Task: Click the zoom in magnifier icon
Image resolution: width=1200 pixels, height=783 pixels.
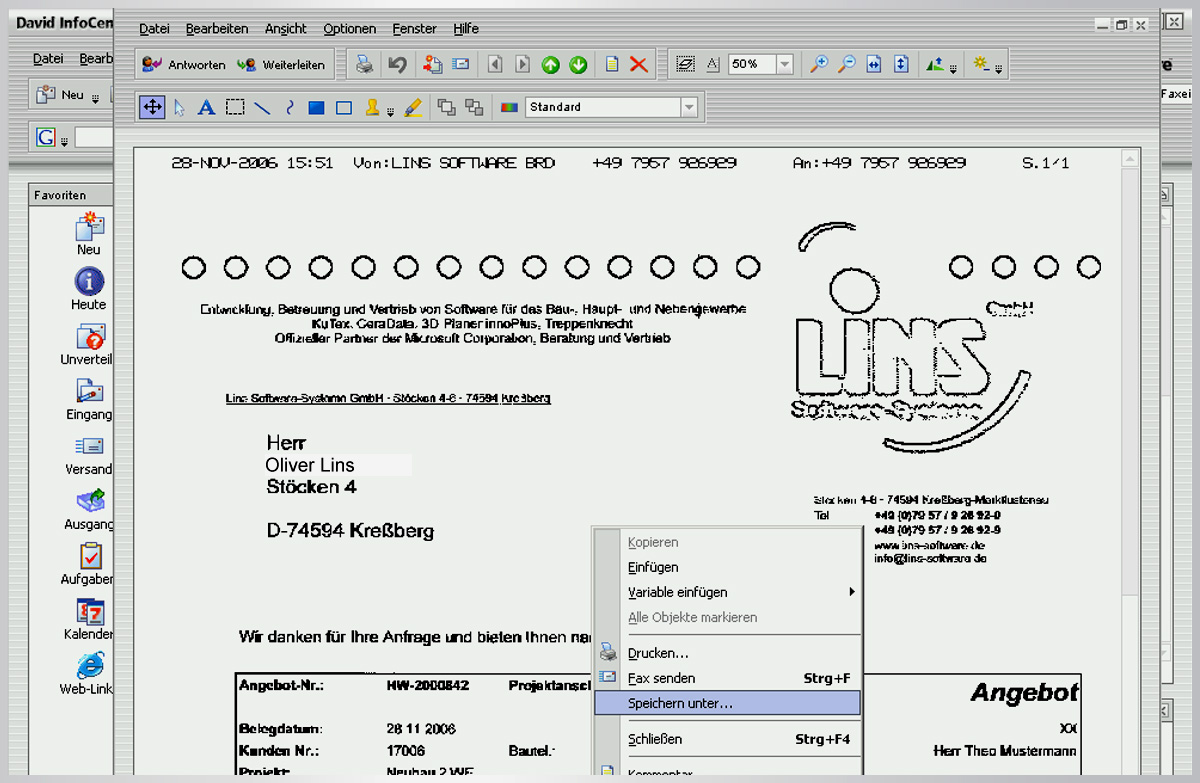Action: pos(819,65)
